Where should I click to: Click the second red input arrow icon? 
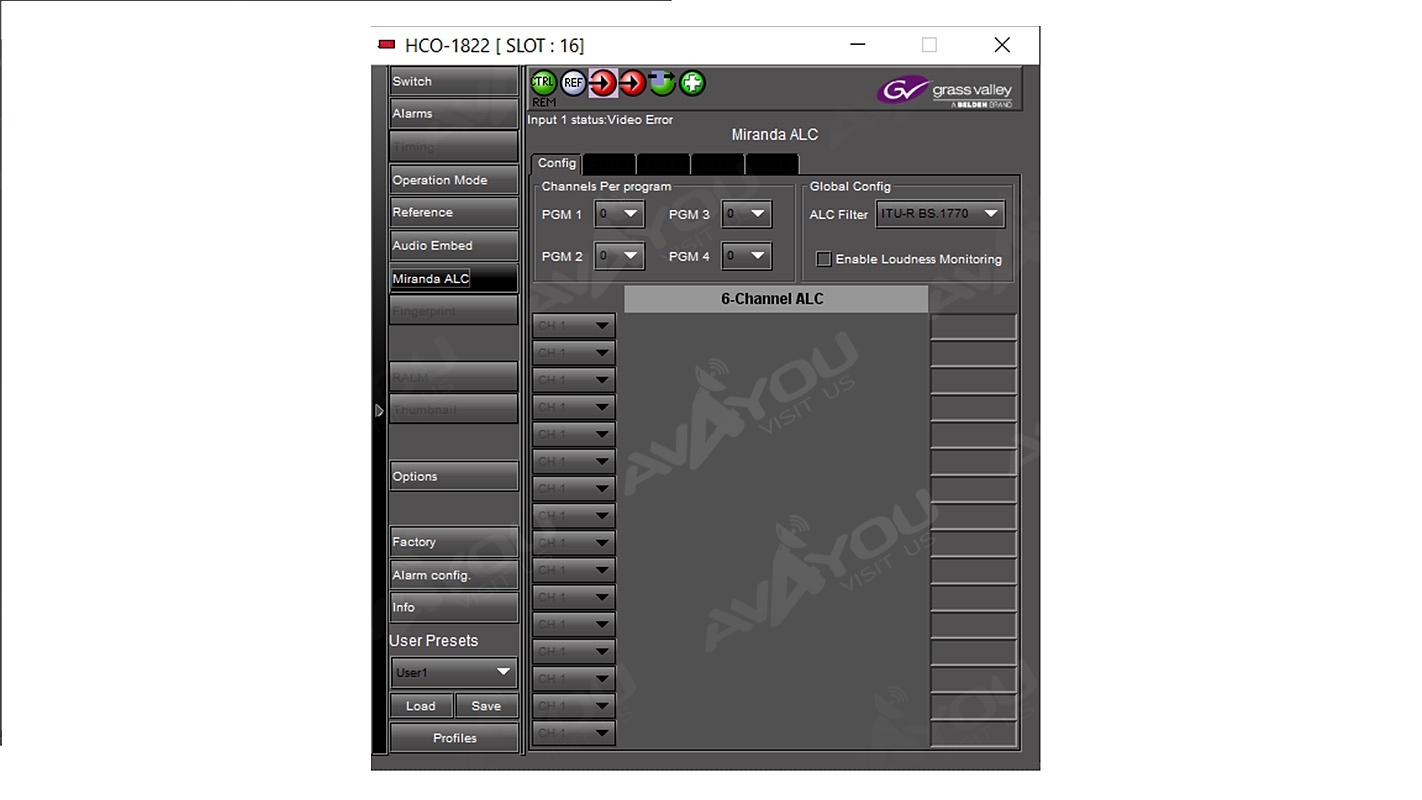(632, 83)
